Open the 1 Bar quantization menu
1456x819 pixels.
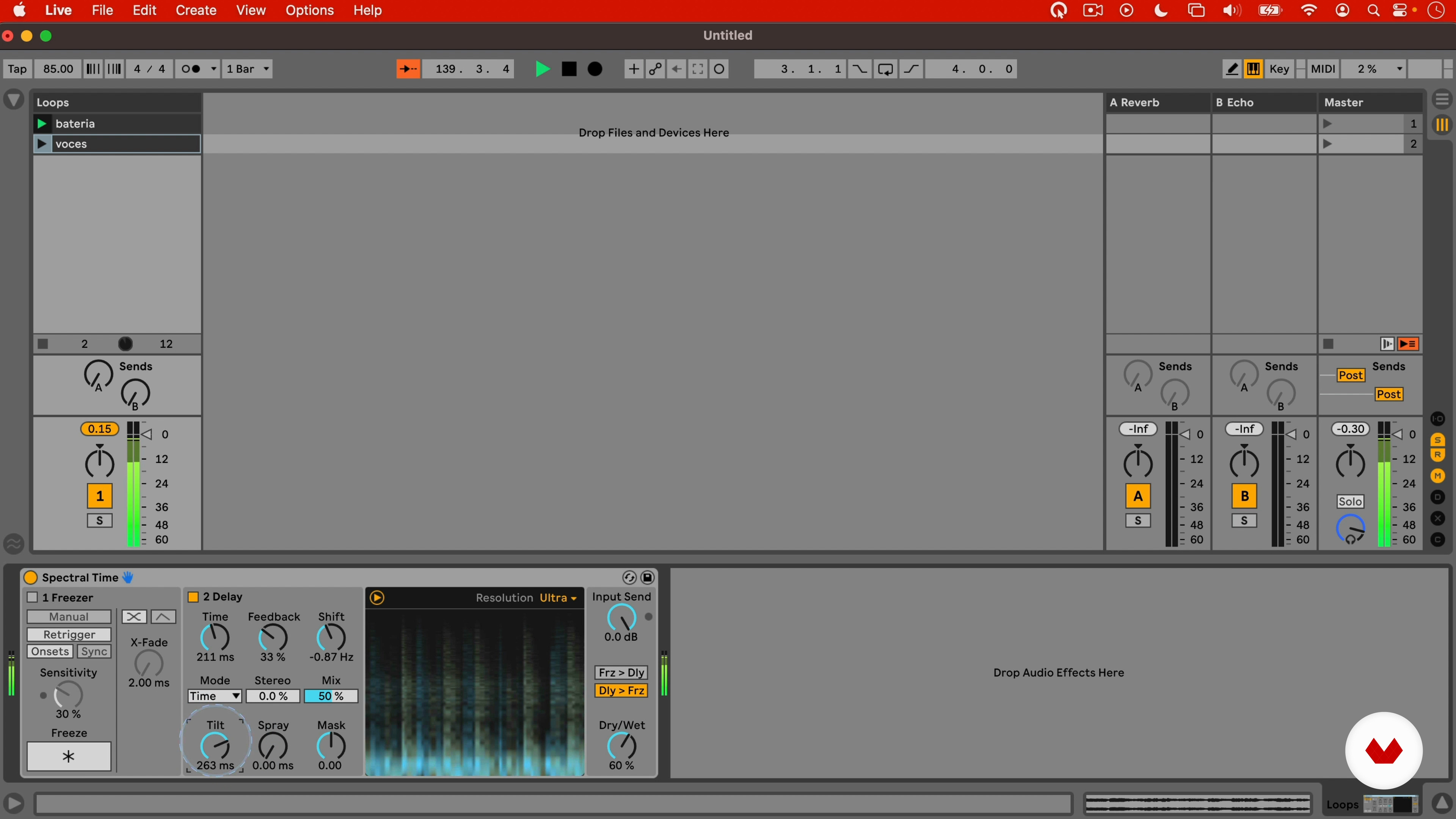247,69
